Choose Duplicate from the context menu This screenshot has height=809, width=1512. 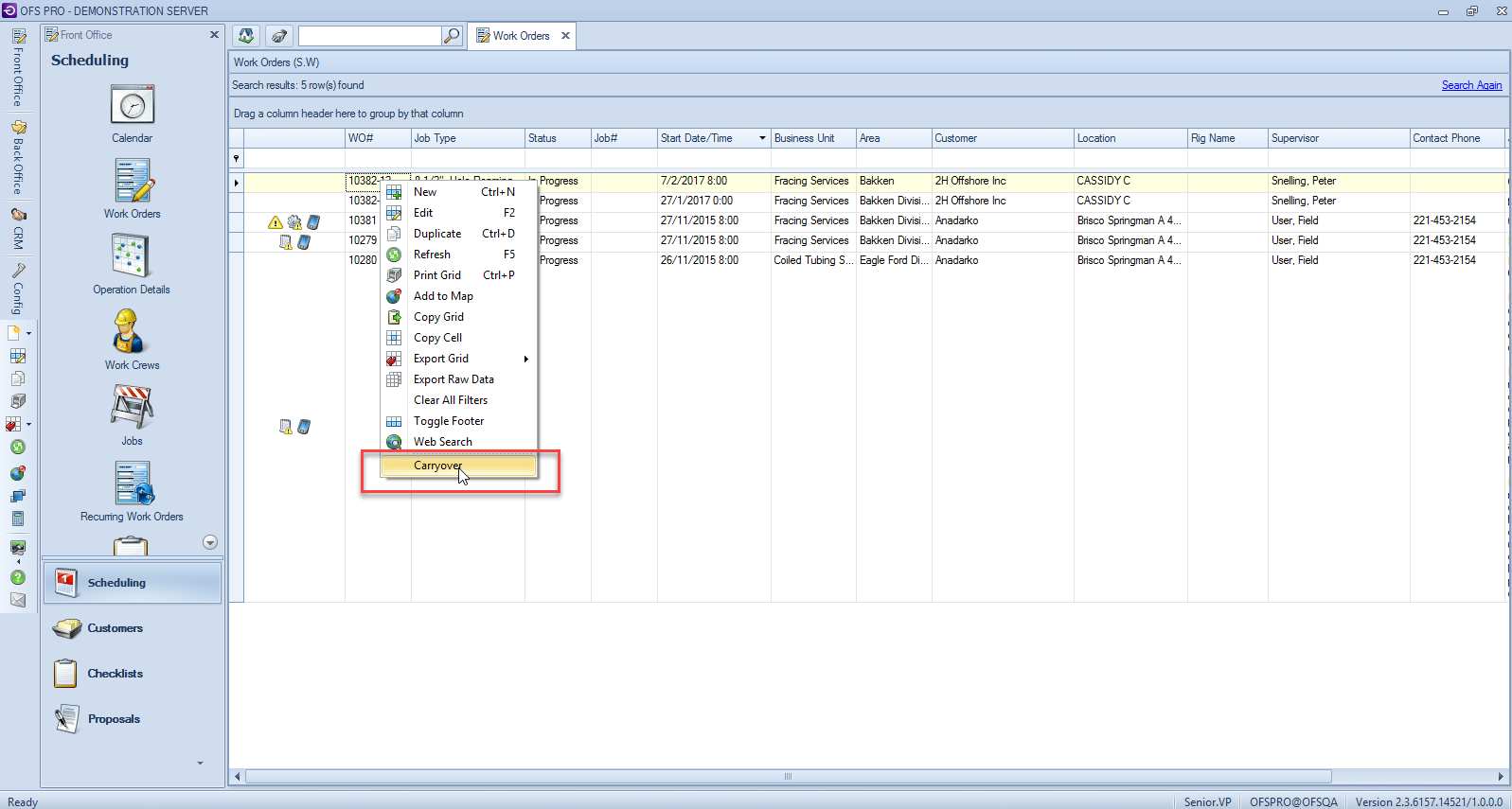point(458,234)
